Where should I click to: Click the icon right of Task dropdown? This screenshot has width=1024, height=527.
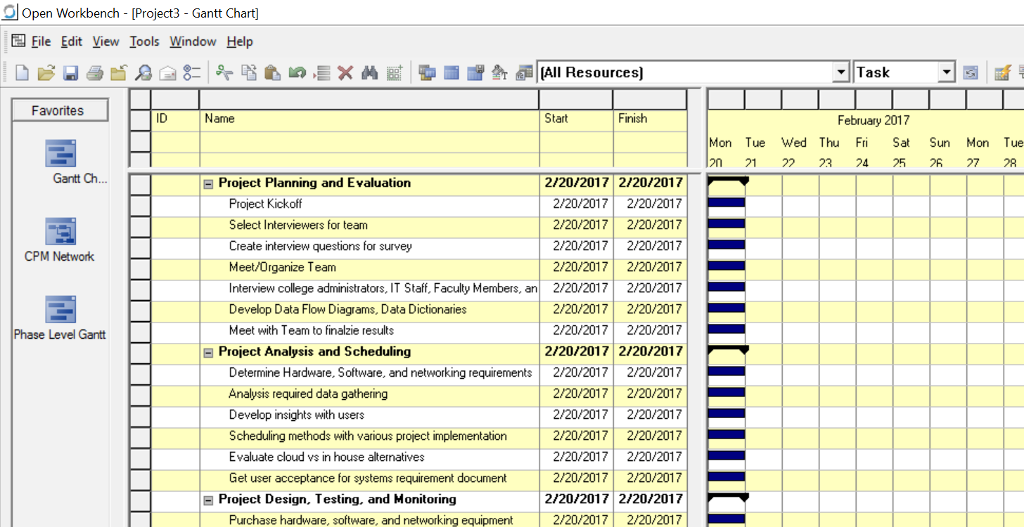click(x=970, y=72)
